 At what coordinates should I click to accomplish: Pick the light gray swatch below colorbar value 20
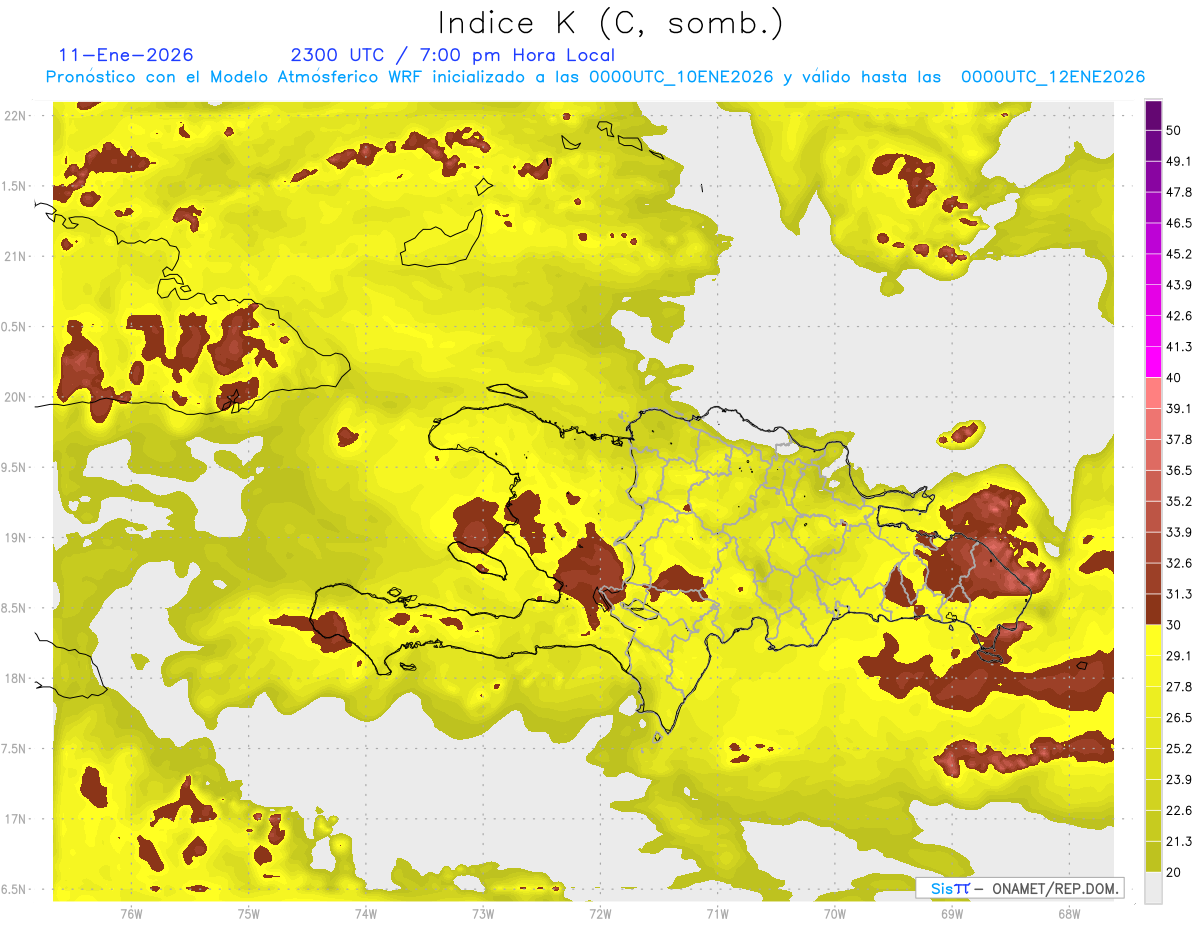(x=1153, y=888)
